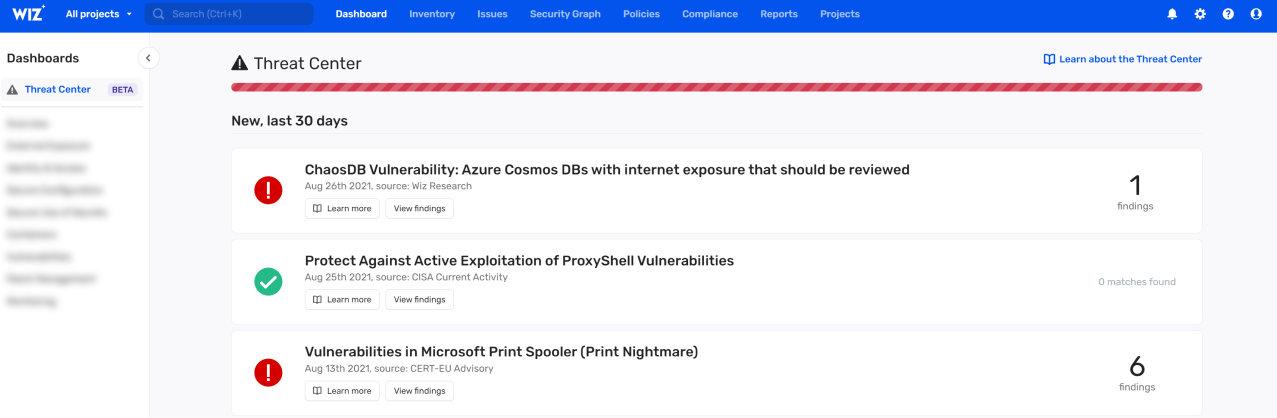Navigate to the Reports tab
Image resolution: width=1277 pixels, height=418 pixels.
click(x=779, y=14)
